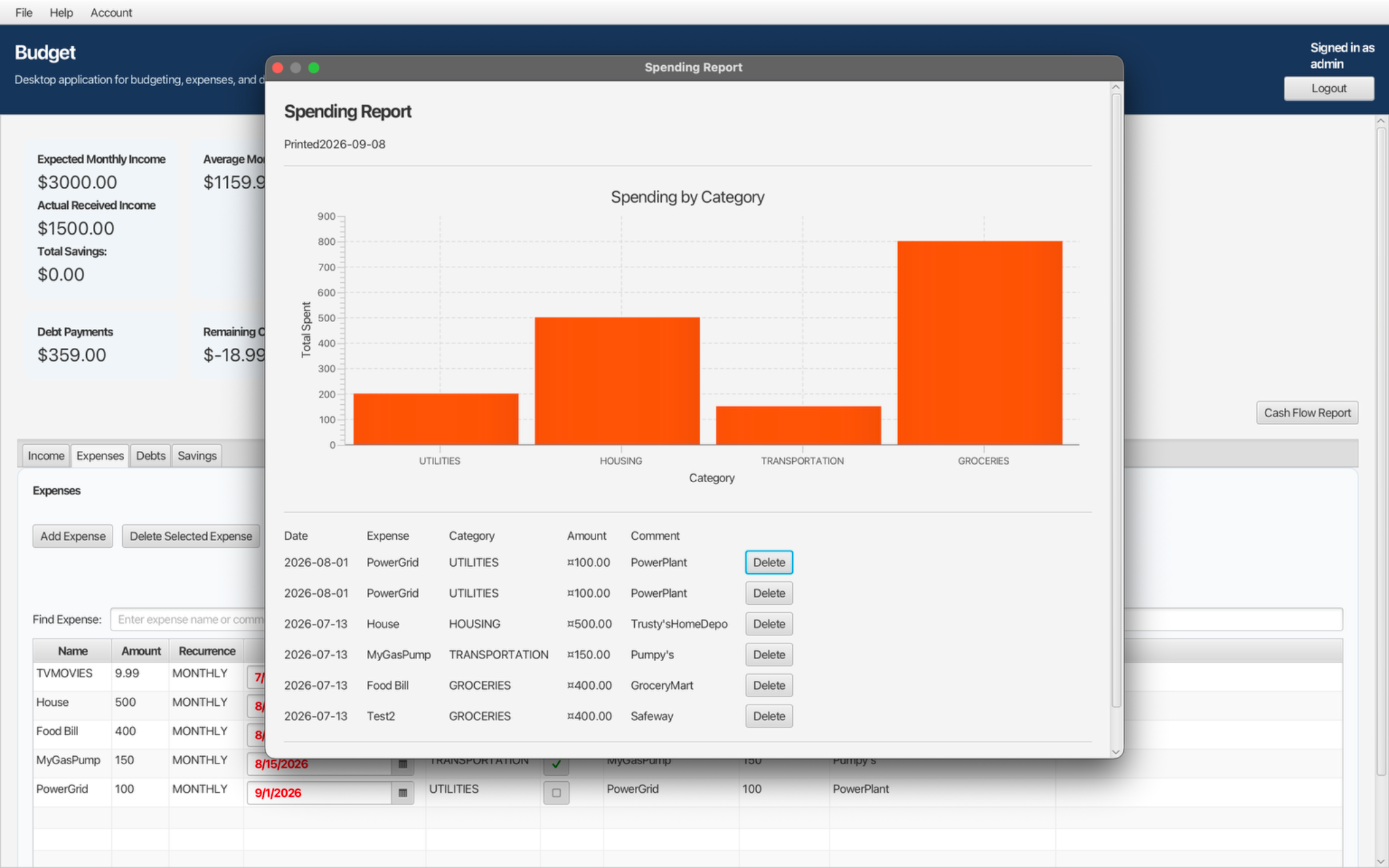Delete the first PowerGrid 2026-08-01 report entry
1389x868 pixels.
[x=769, y=562]
